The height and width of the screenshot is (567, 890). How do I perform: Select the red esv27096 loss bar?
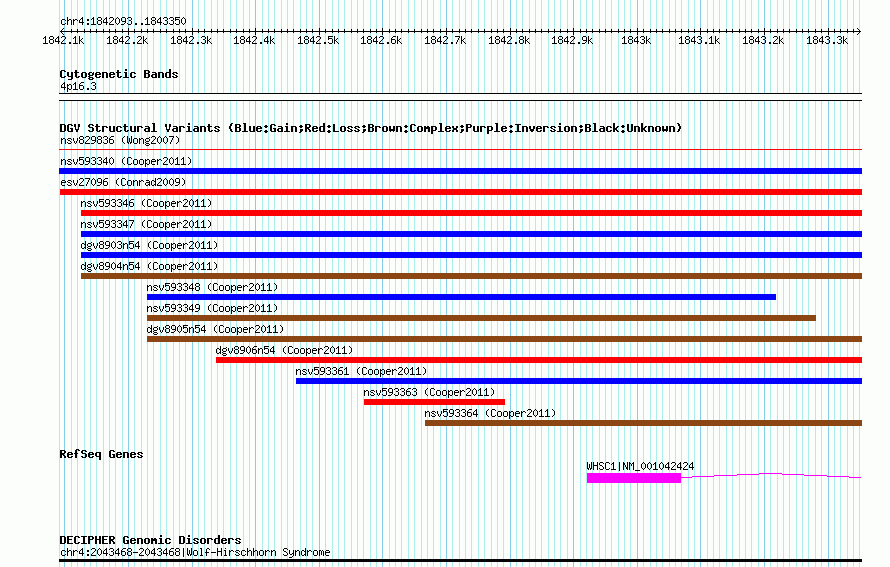(460, 192)
